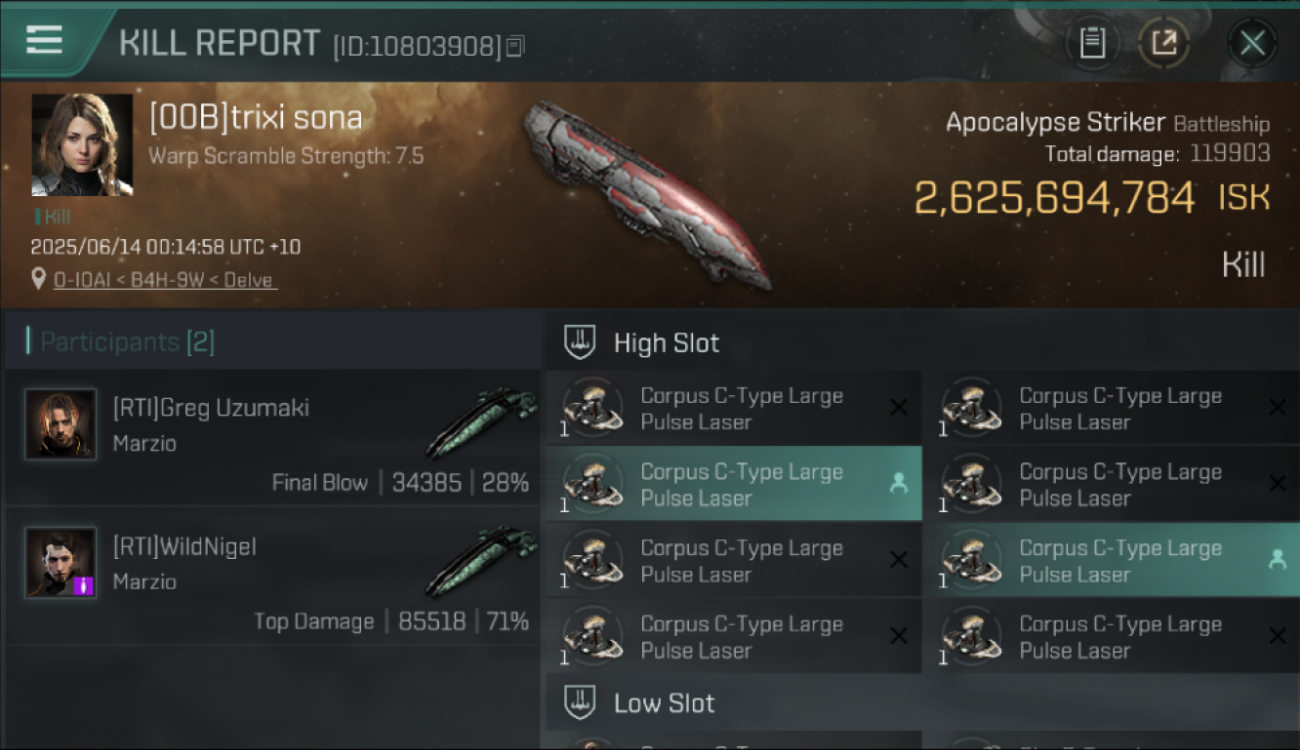Open the Apocalypse Striker ship name
Viewport: 1300px width, 750px height.
coord(1055,122)
